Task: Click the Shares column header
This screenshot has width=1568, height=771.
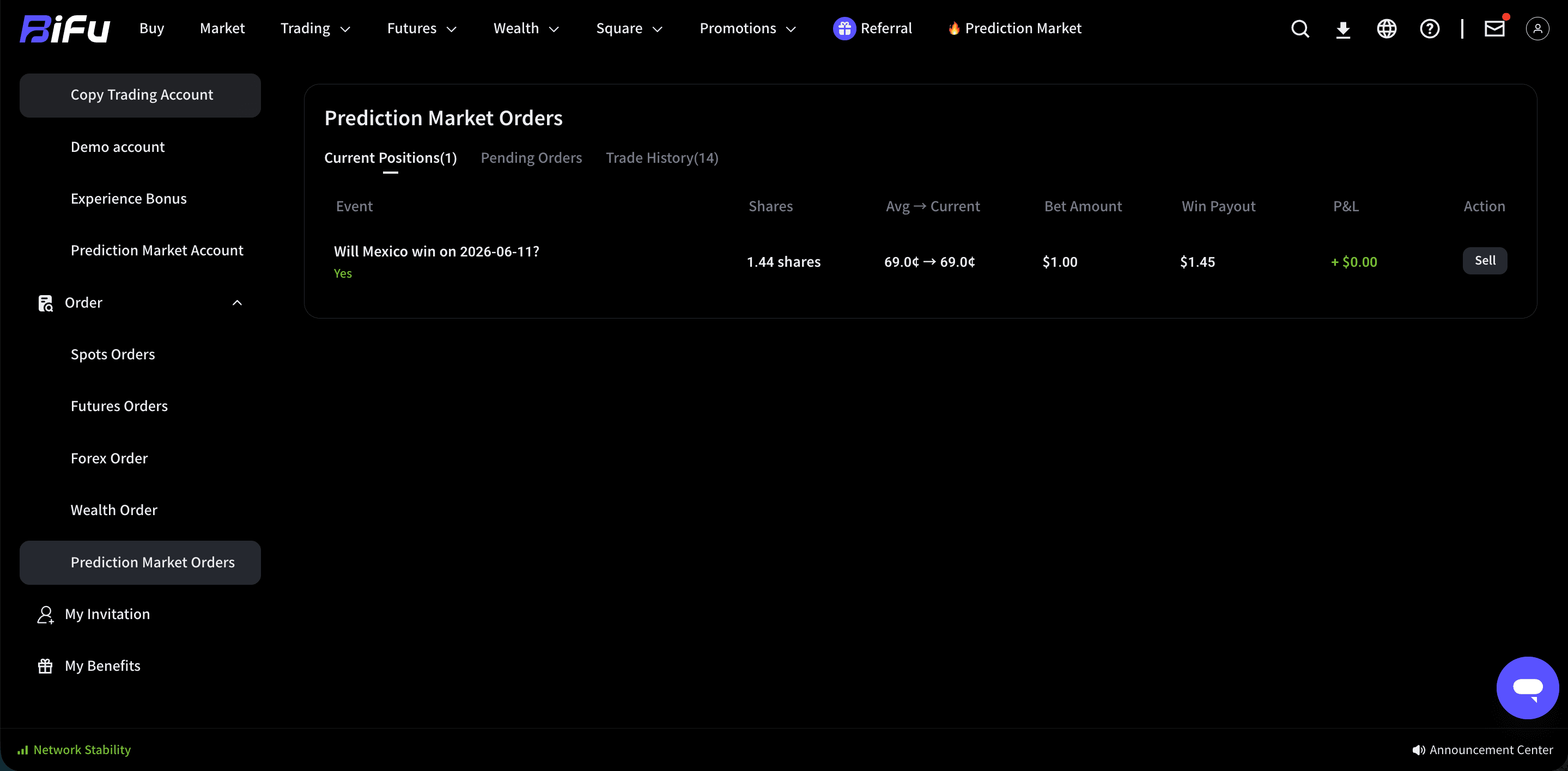Action: [x=770, y=207]
